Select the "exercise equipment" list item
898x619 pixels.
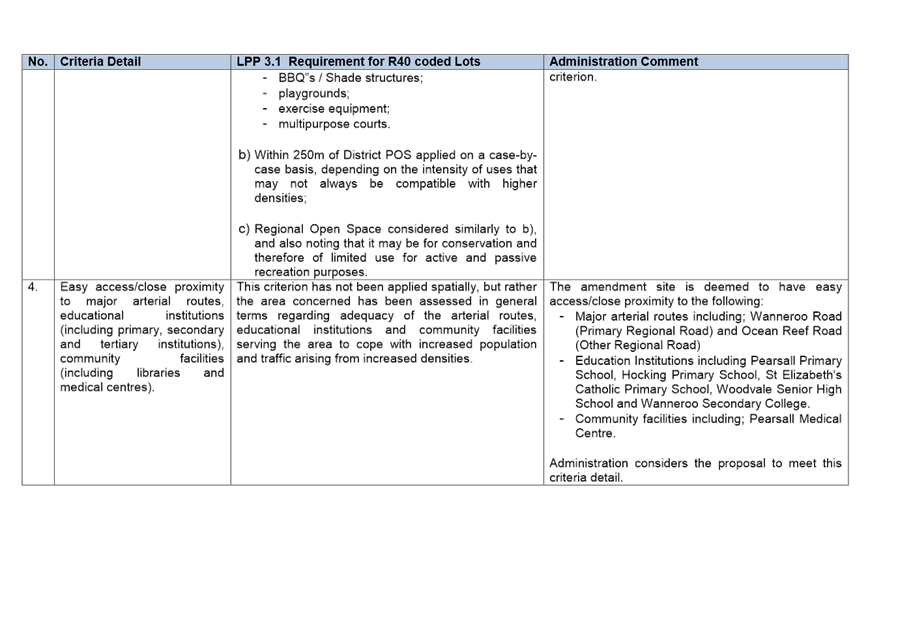point(334,109)
